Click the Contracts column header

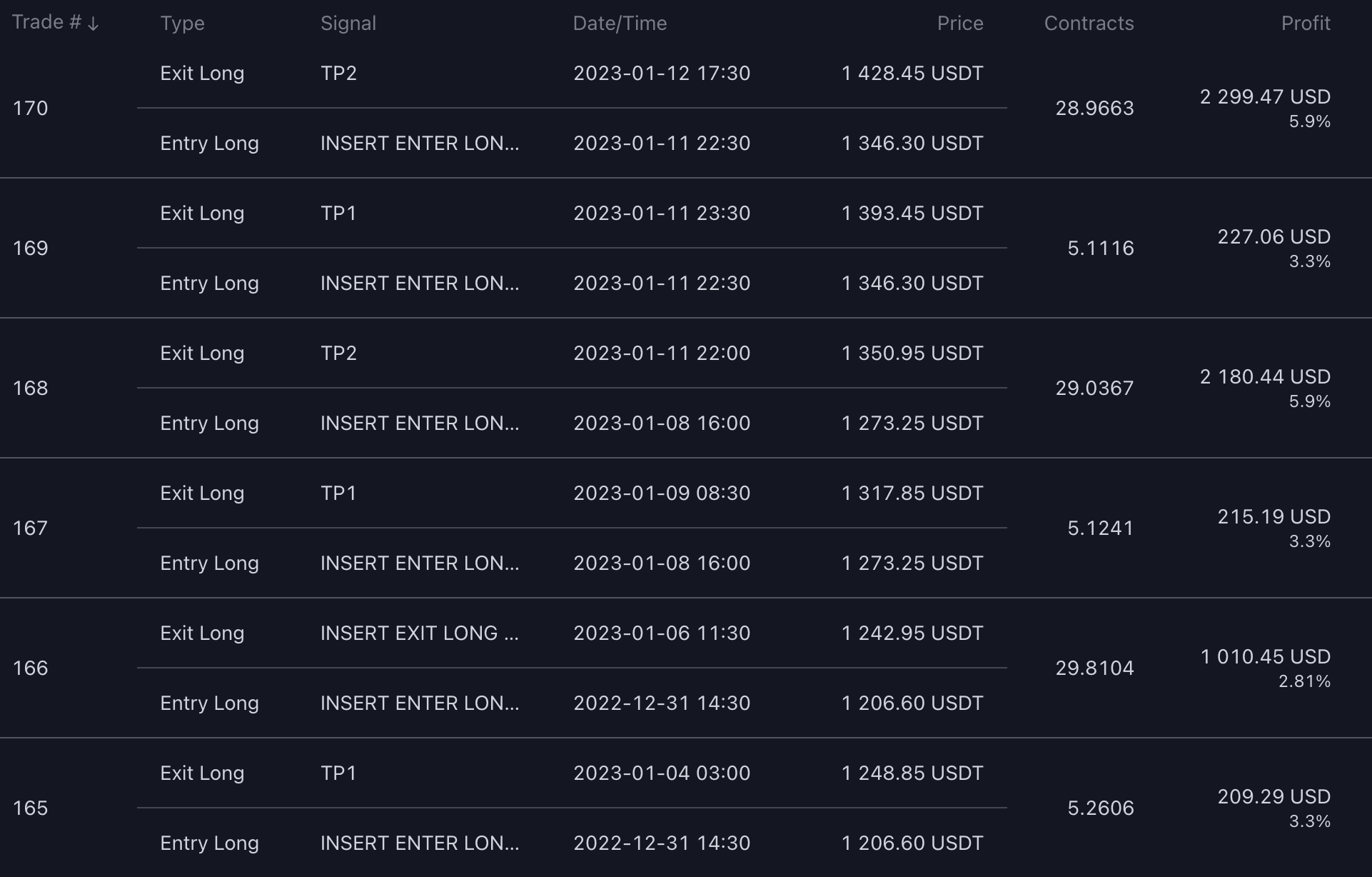coord(1089,24)
